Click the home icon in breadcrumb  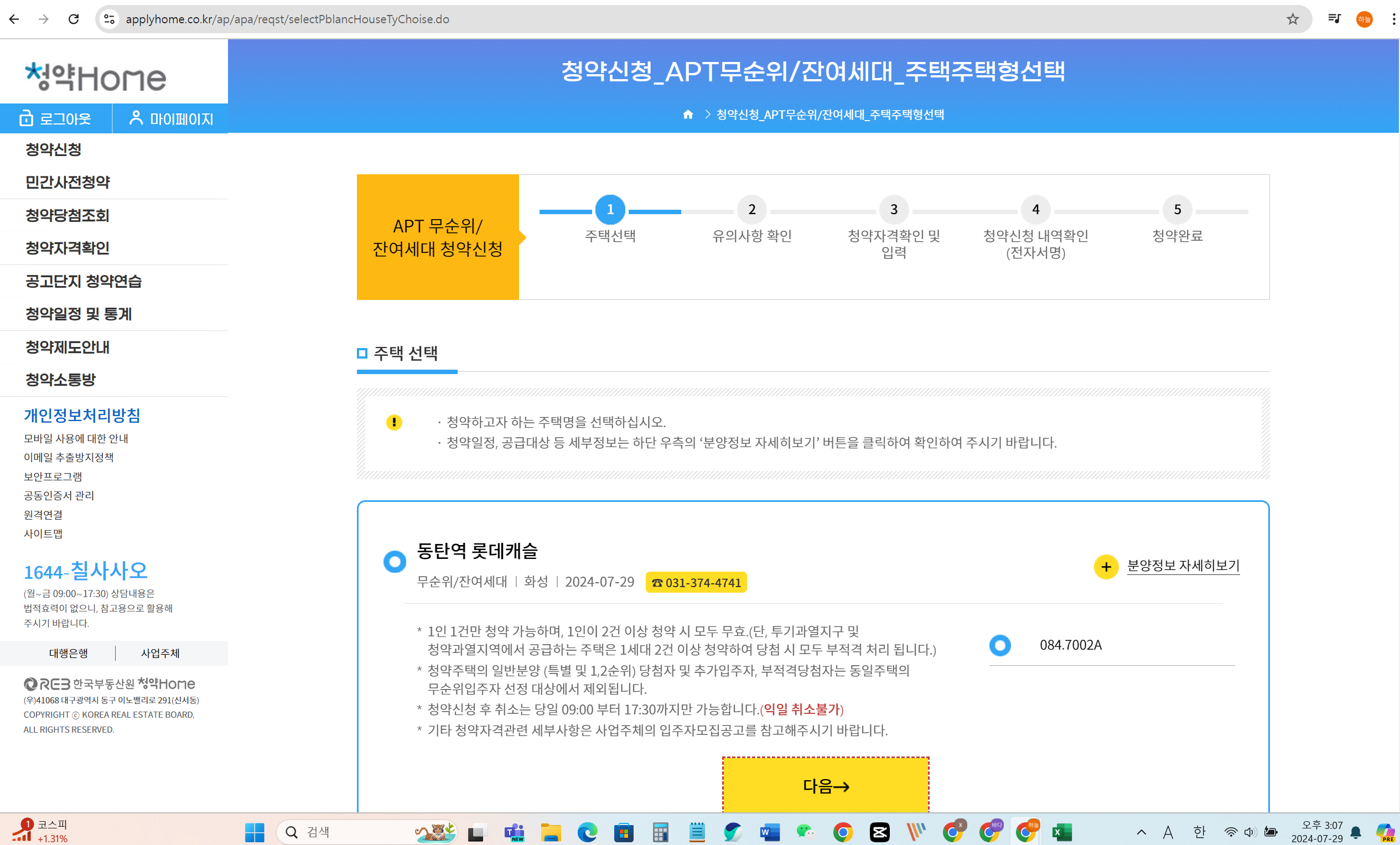[x=687, y=114]
